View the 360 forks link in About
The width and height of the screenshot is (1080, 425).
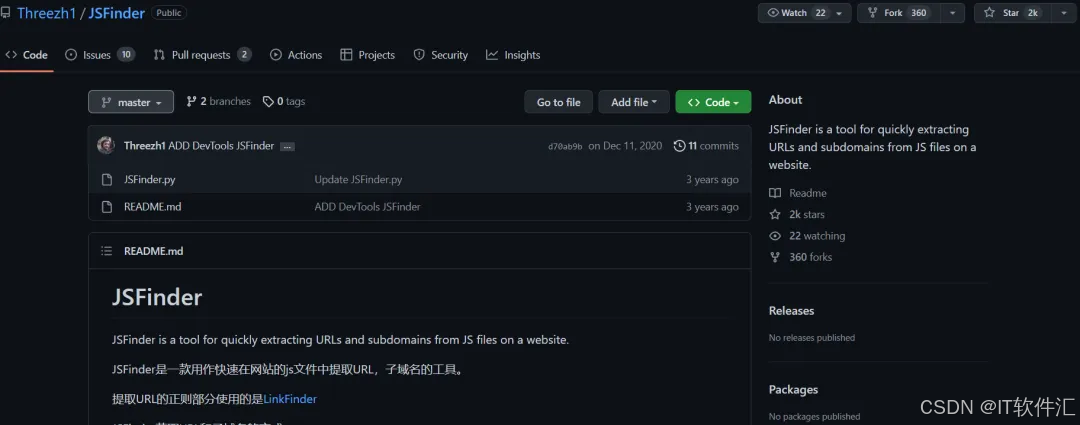810,258
